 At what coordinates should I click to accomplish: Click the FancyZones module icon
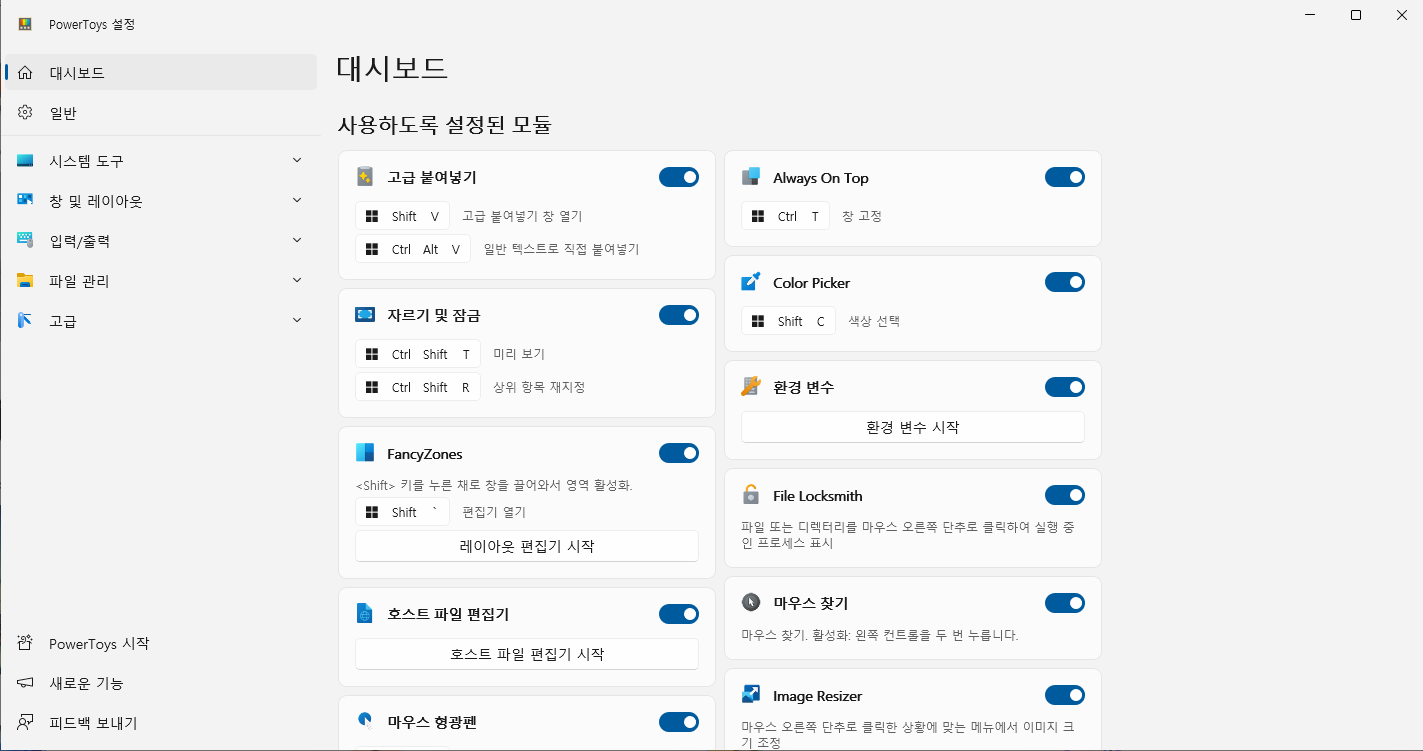[365, 453]
